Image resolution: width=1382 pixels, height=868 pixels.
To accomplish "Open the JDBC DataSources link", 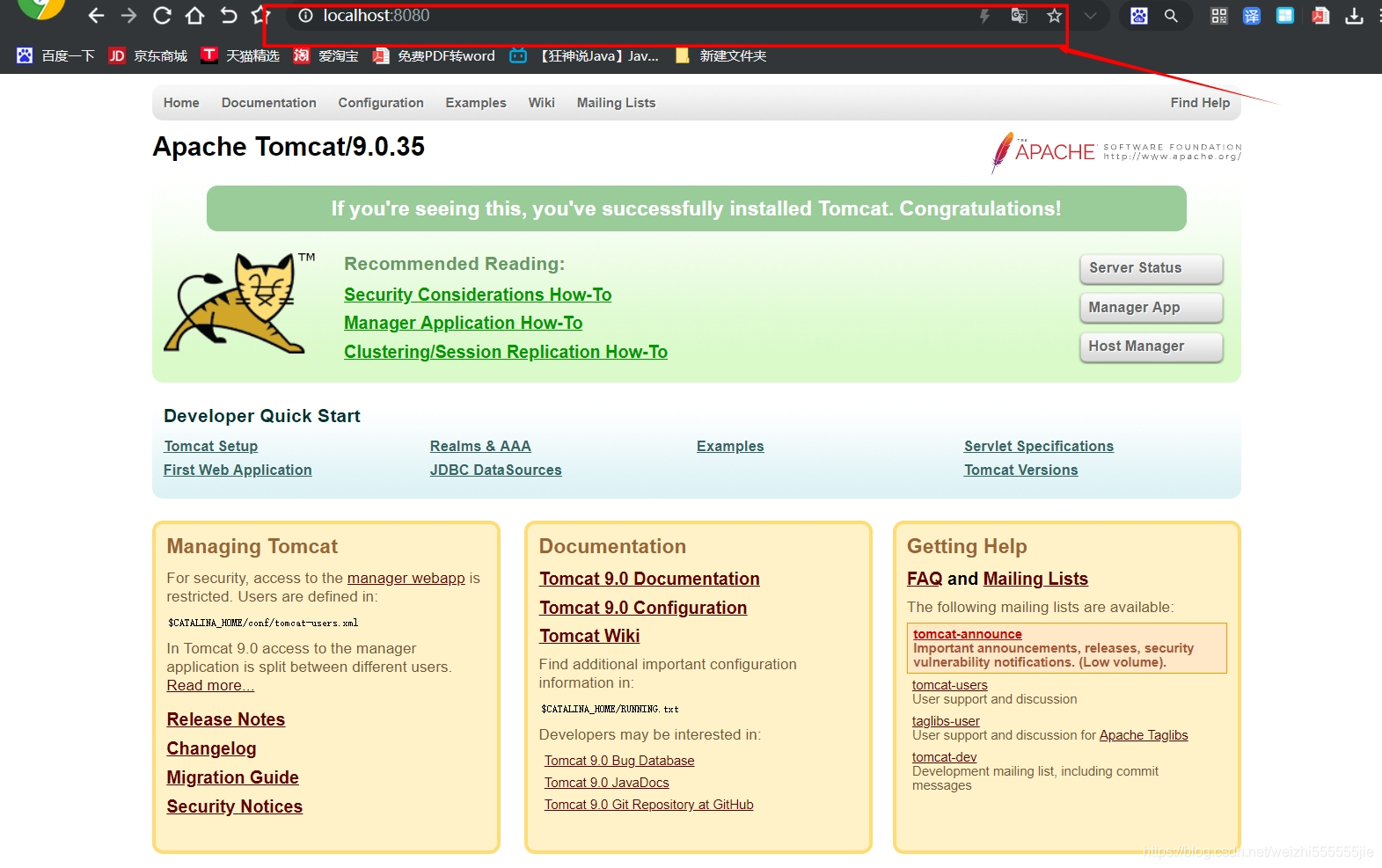I will coord(496,470).
